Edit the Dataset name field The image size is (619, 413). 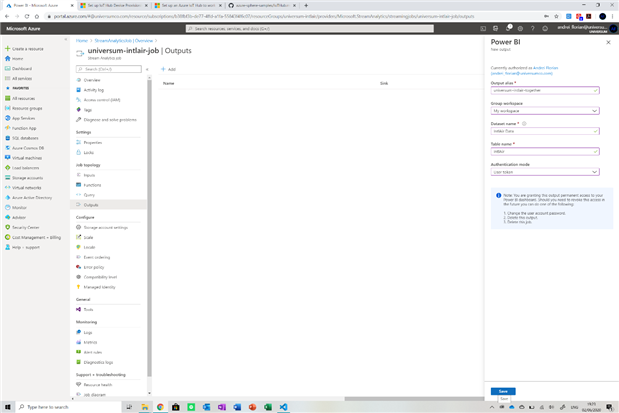pyautogui.click(x=545, y=131)
